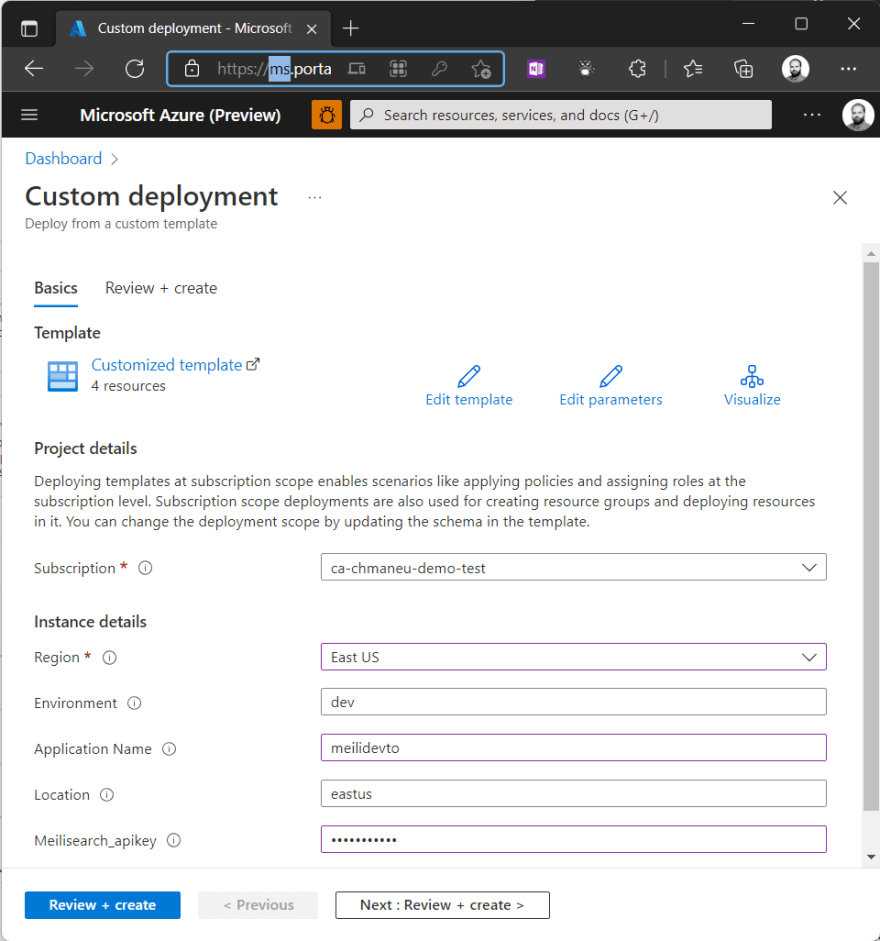The height and width of the screenshot is (941, 880).
Task: Open Azure account avatar in top-right header
Action: point(858,114)
